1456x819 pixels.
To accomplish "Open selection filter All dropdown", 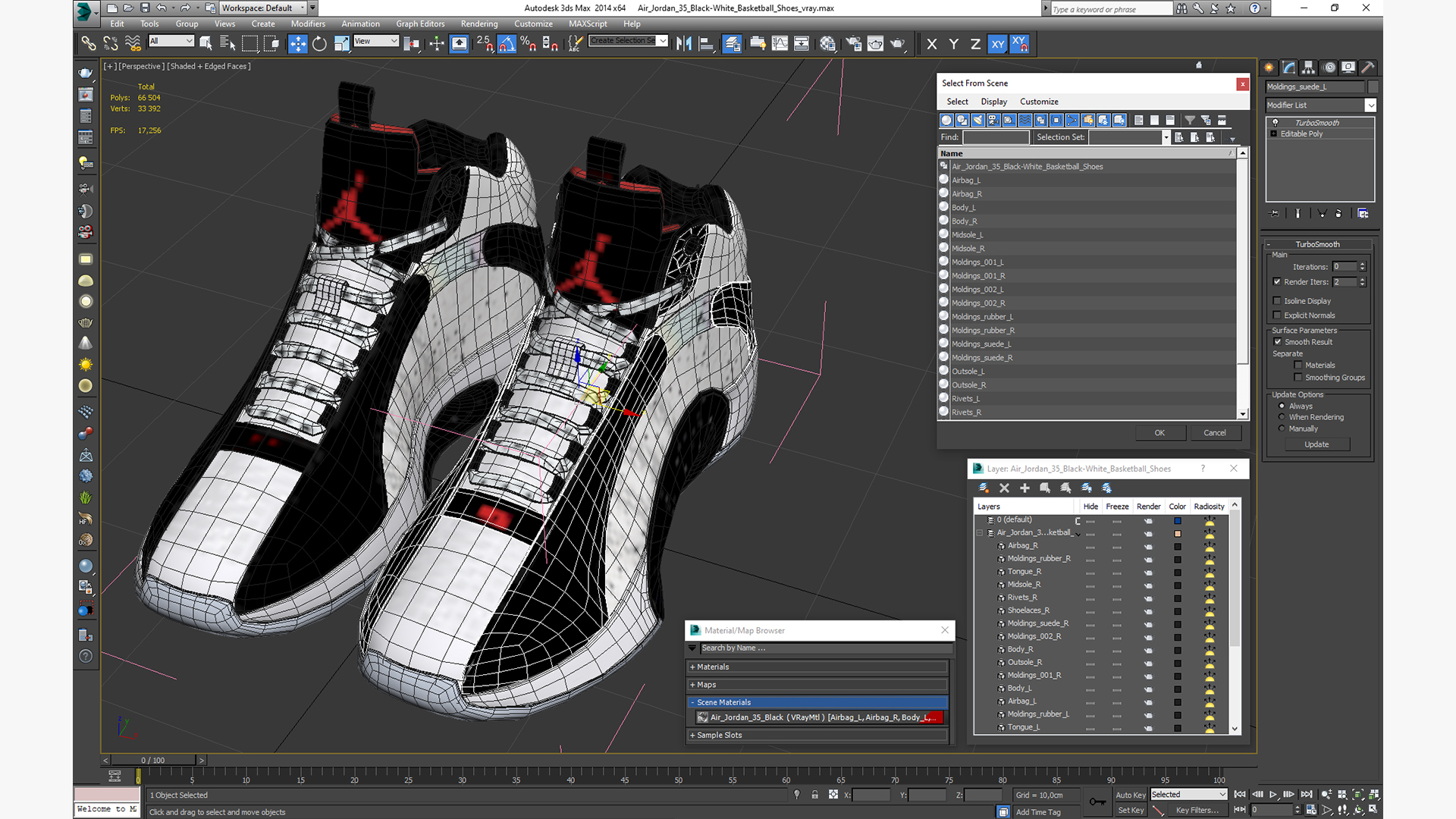I will point(171,41).
